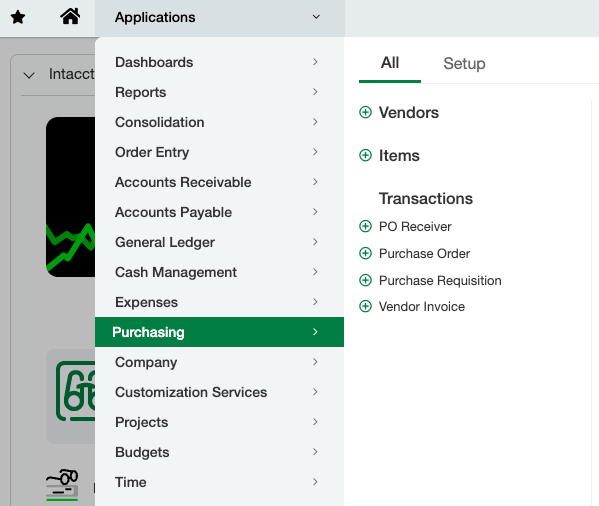
Task: Go to the home icon
Action: [70, 16]
